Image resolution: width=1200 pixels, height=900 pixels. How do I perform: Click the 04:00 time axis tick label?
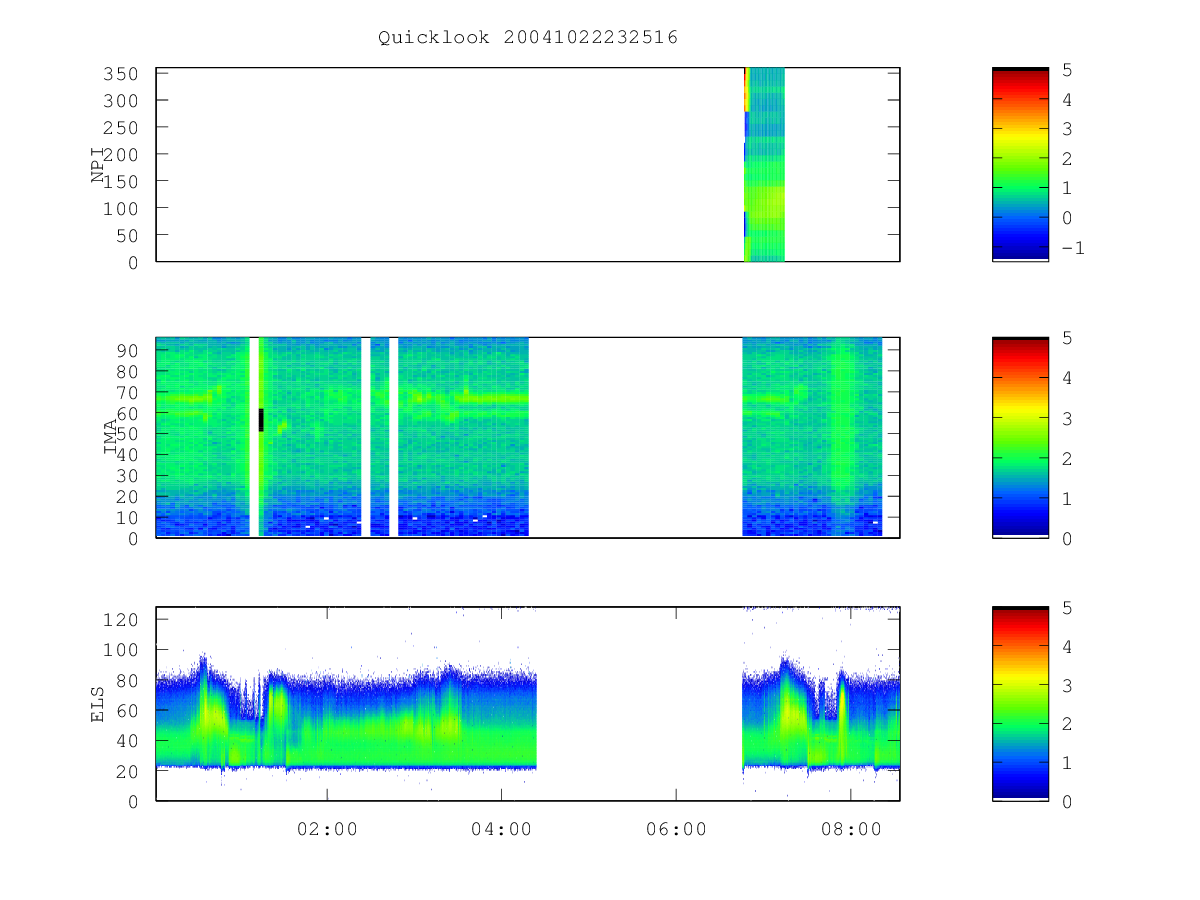coord(501,830)
